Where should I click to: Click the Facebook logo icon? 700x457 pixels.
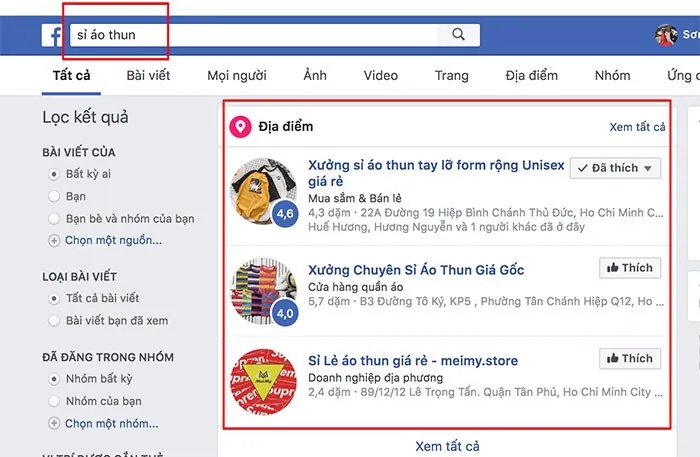(54, 35)
